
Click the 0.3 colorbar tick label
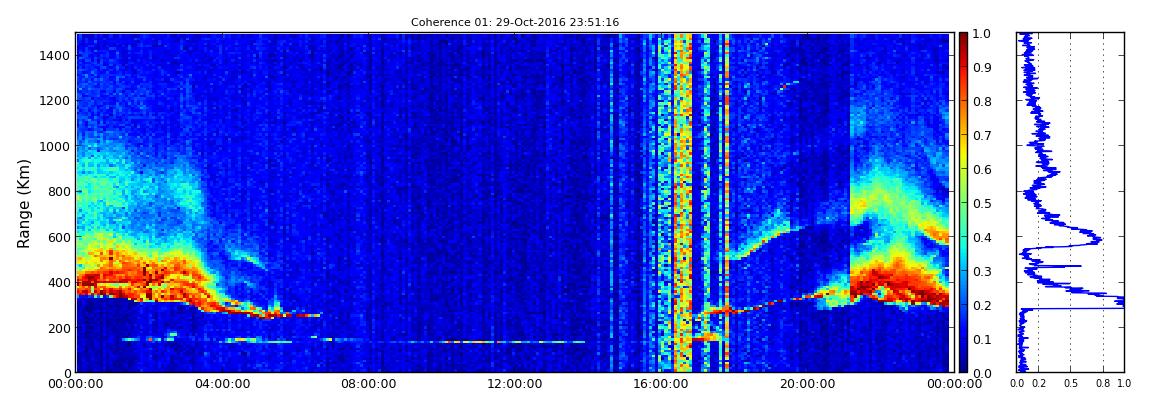[x=982, y=271]
